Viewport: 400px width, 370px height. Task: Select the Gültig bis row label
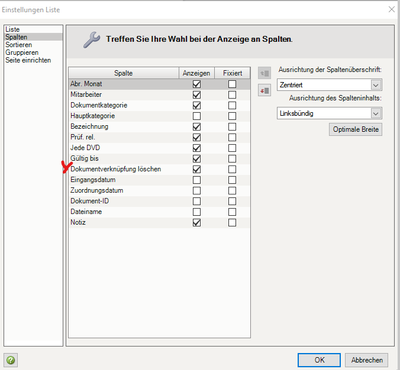[x=84, y=159]
